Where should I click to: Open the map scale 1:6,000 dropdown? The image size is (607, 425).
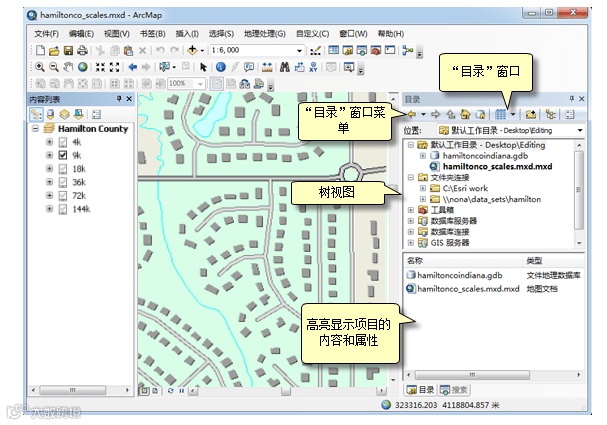(299, 51)
